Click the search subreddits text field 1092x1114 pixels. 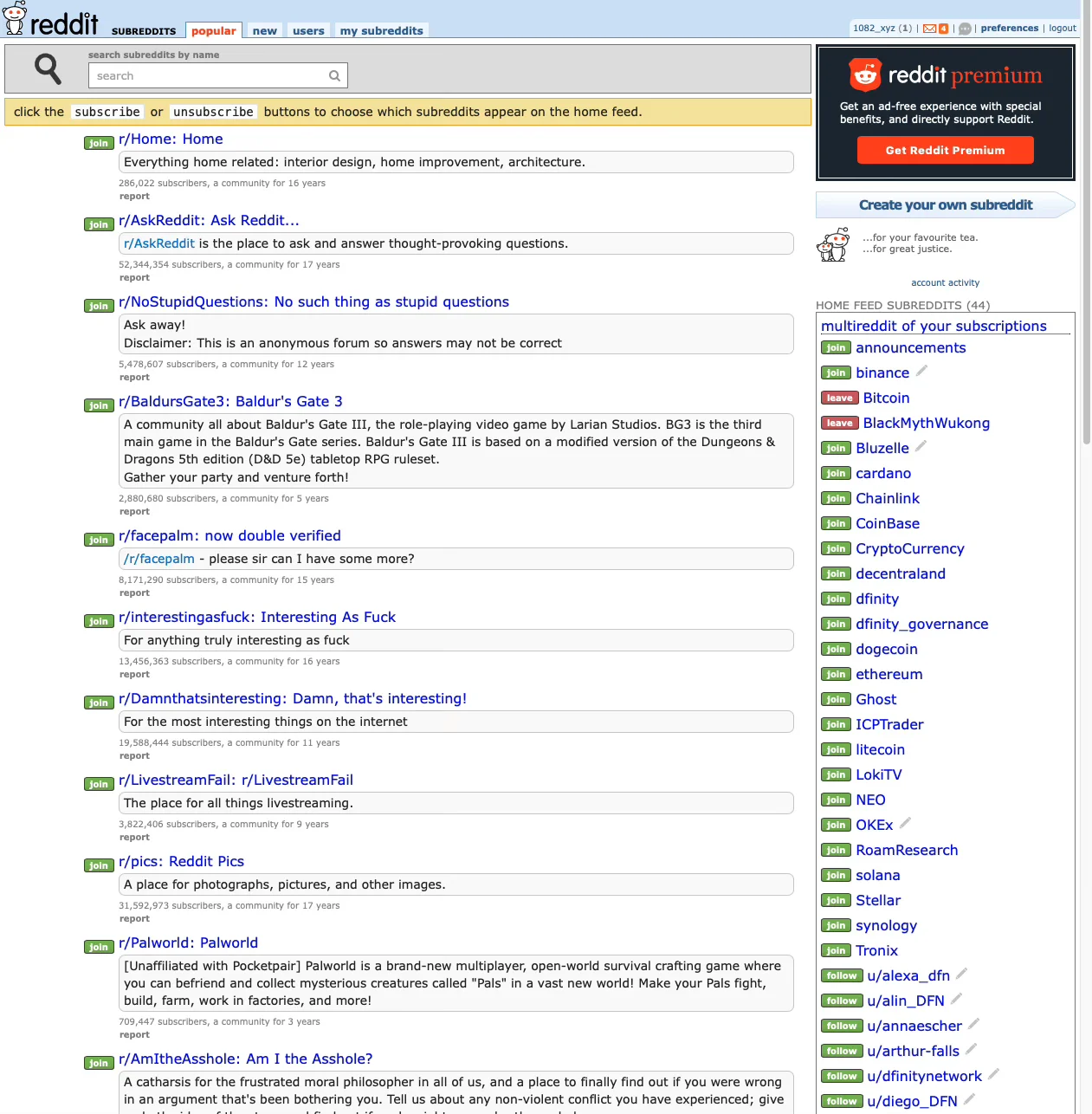pyautogui.click(x=208, y=76)
